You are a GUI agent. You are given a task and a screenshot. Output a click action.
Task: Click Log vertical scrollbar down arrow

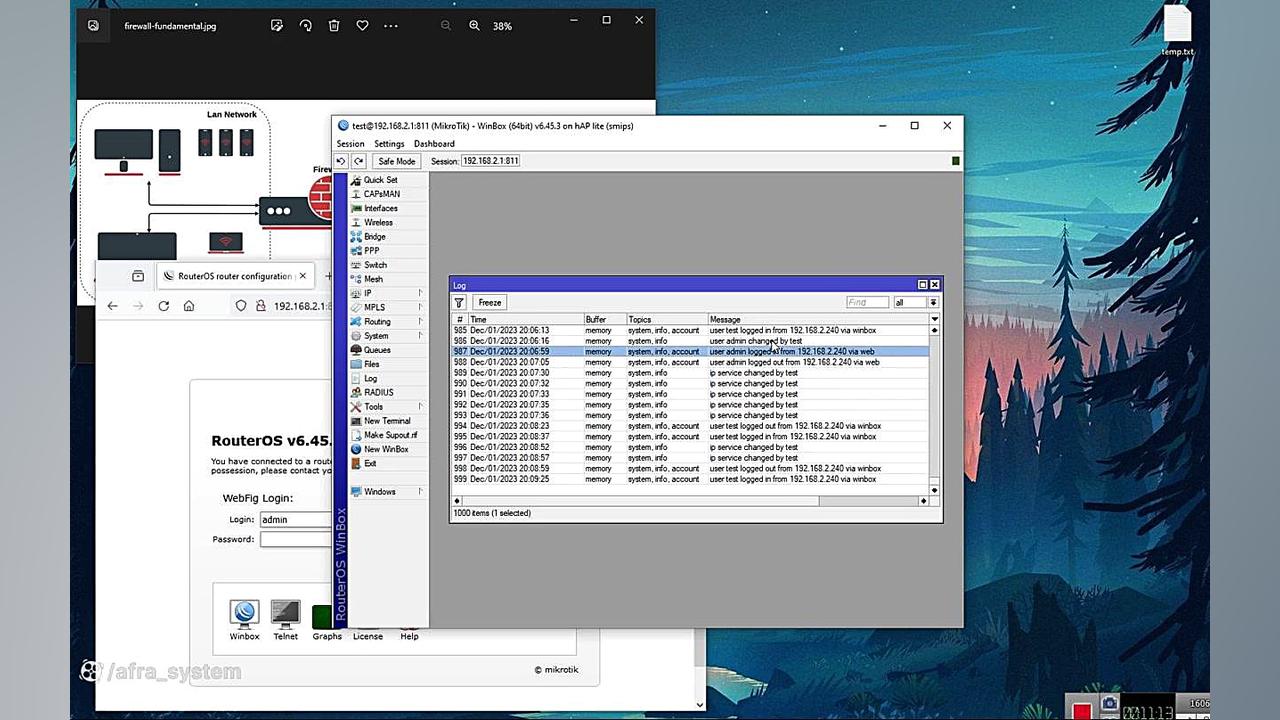click(935, 490)
